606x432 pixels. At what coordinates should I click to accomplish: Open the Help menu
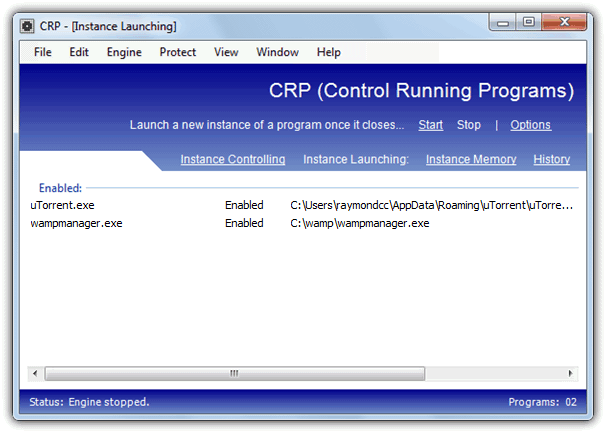(329, 52)
